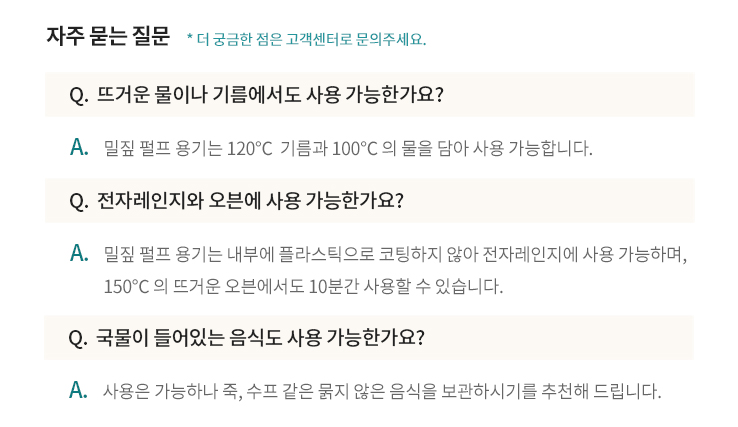738x427 pixels.
Task: Click the teal A. marker for 120°C answer
Action: coord(80,148)
